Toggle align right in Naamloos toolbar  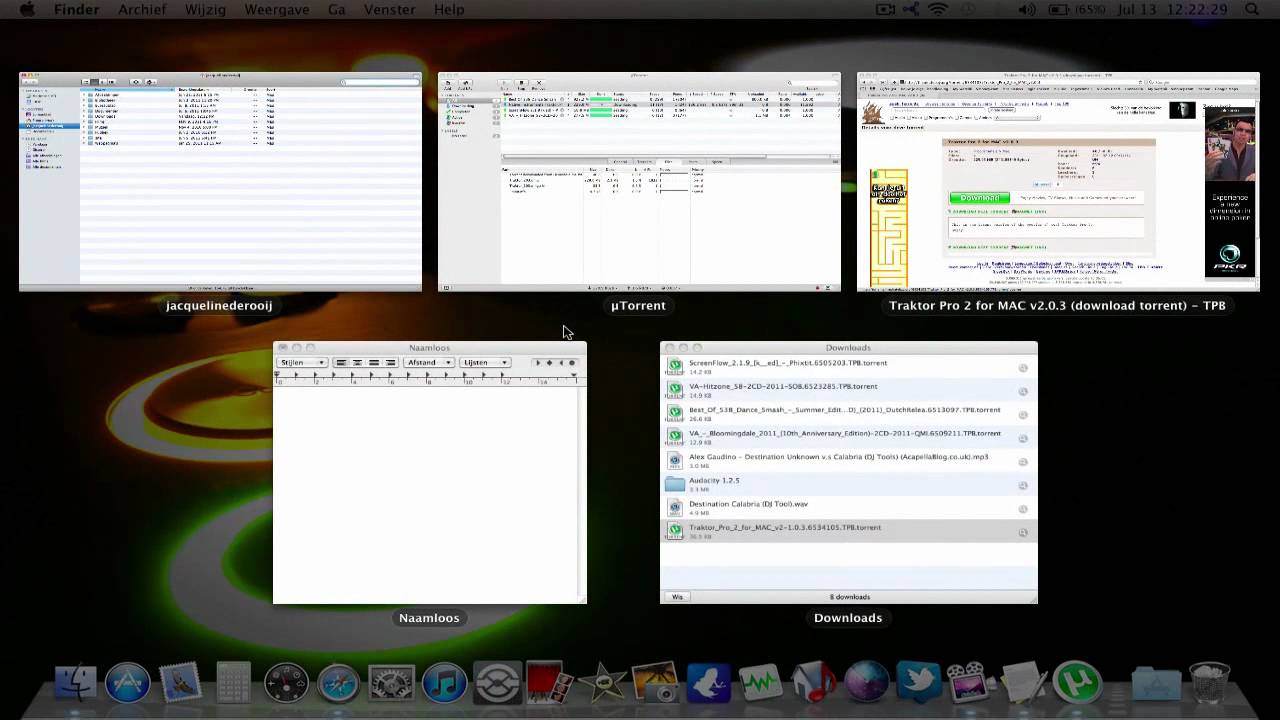coord(390,362)
